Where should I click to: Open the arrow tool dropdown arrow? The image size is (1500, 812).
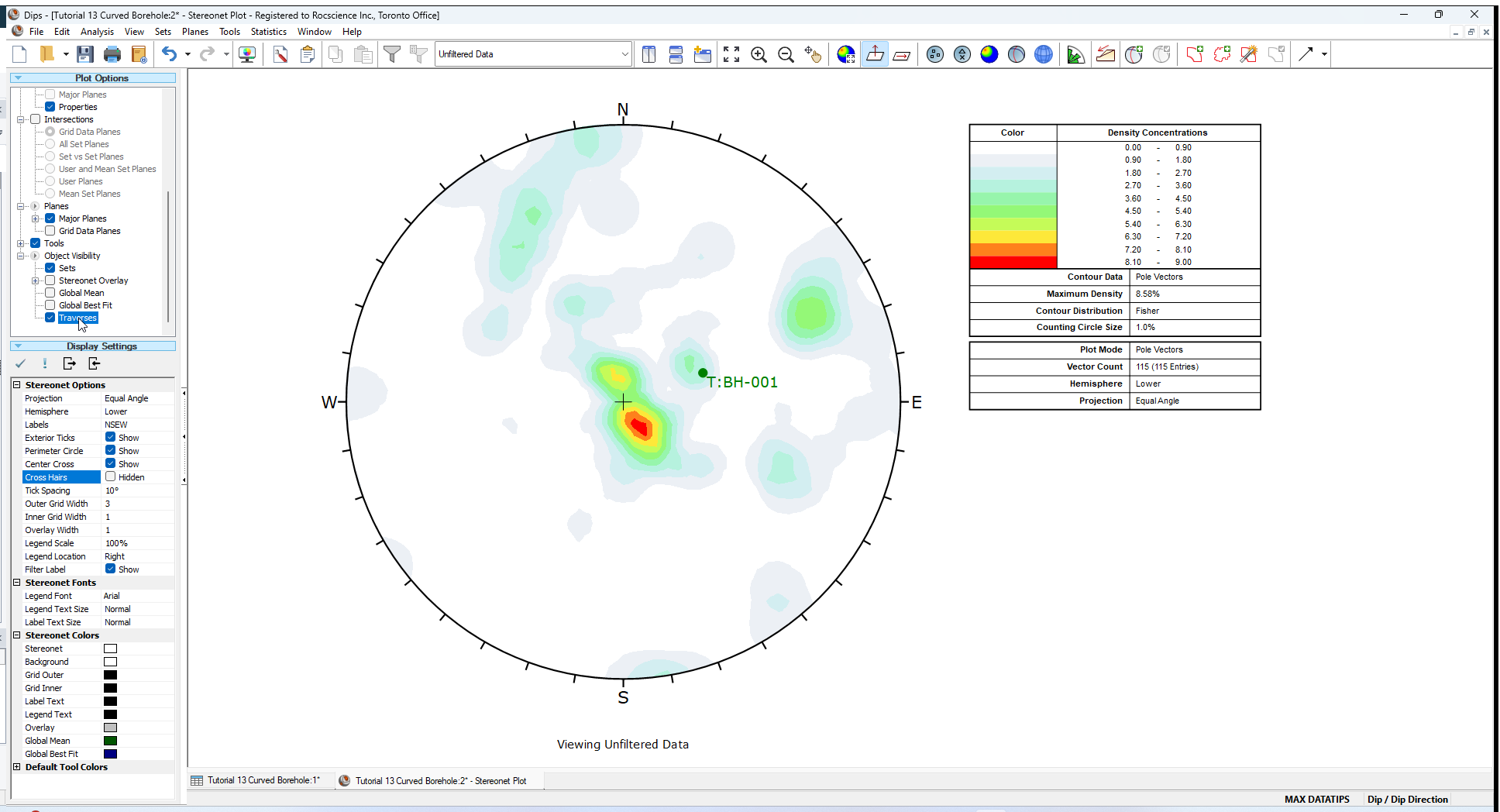pyautogui.click(x=1324, y=54)
